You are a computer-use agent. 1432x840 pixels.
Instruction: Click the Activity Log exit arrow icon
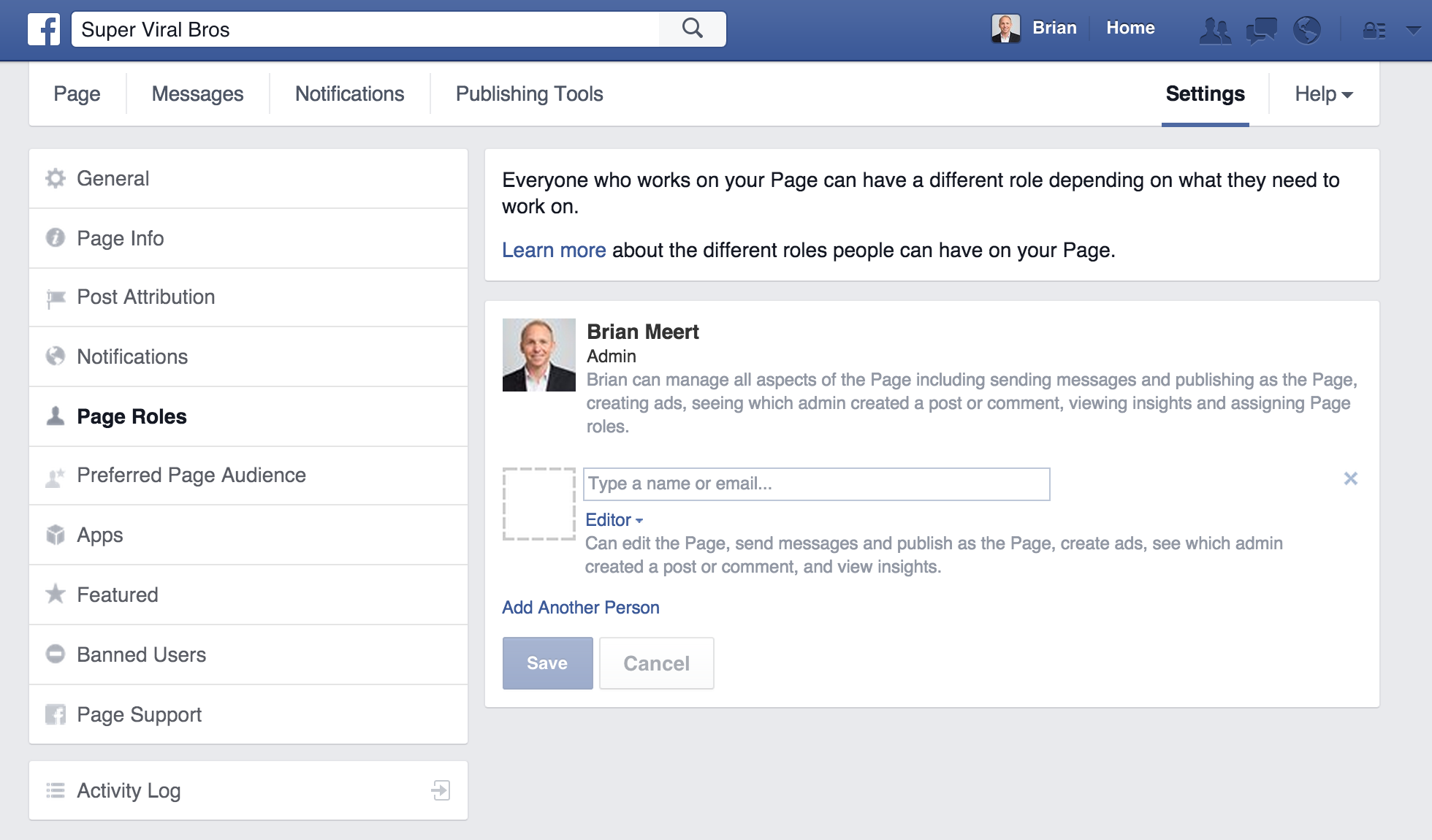pyautogui.click(x=441, y=790)
